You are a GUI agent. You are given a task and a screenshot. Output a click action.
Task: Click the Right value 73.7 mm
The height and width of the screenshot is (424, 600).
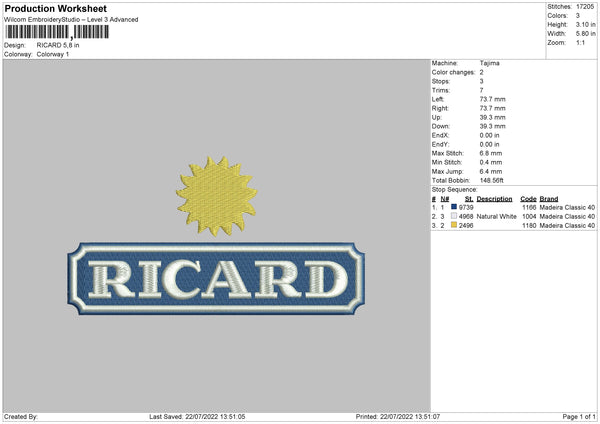492,108
